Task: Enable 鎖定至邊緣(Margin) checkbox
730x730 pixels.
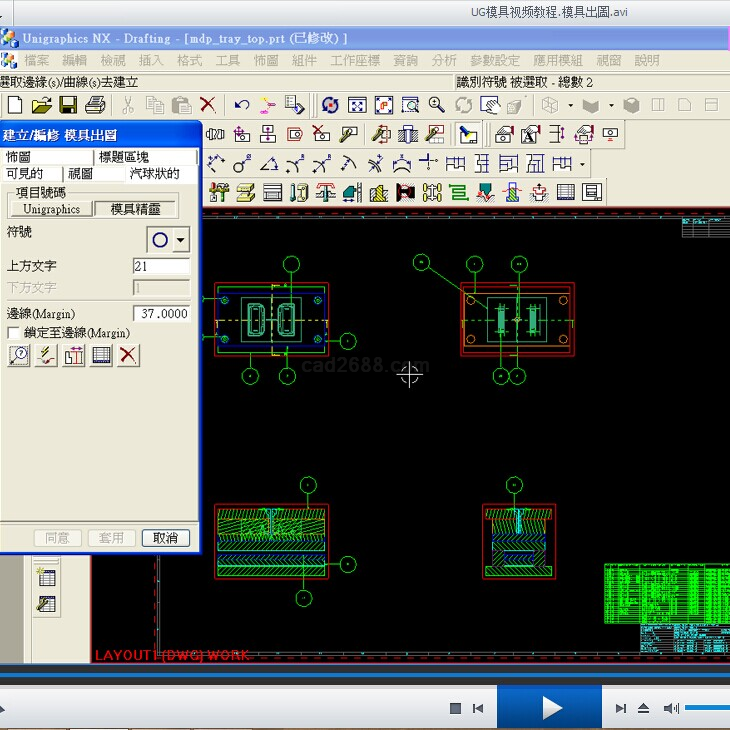Action: coord(13,332)
